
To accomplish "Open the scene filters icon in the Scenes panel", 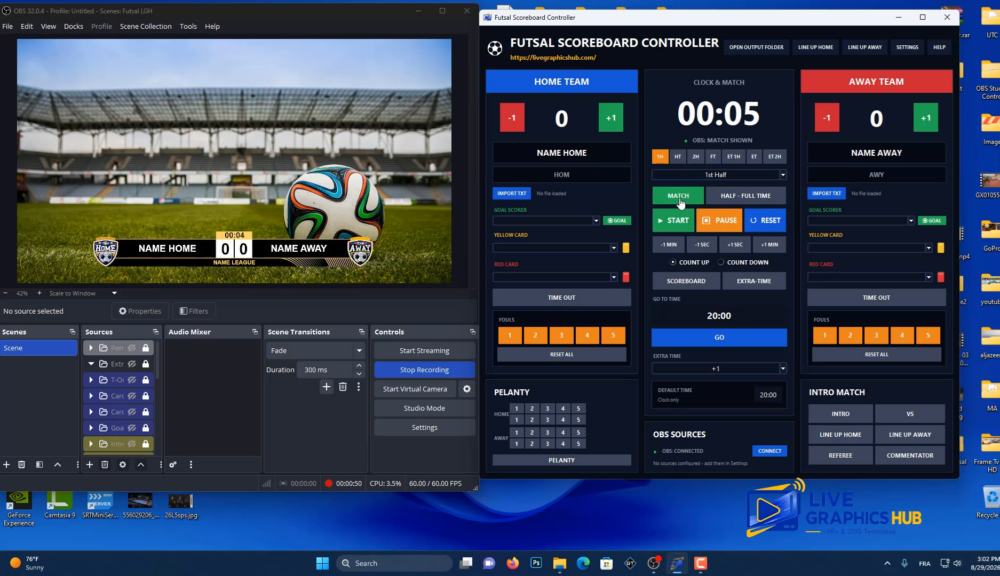I will [x=40, y=465].
